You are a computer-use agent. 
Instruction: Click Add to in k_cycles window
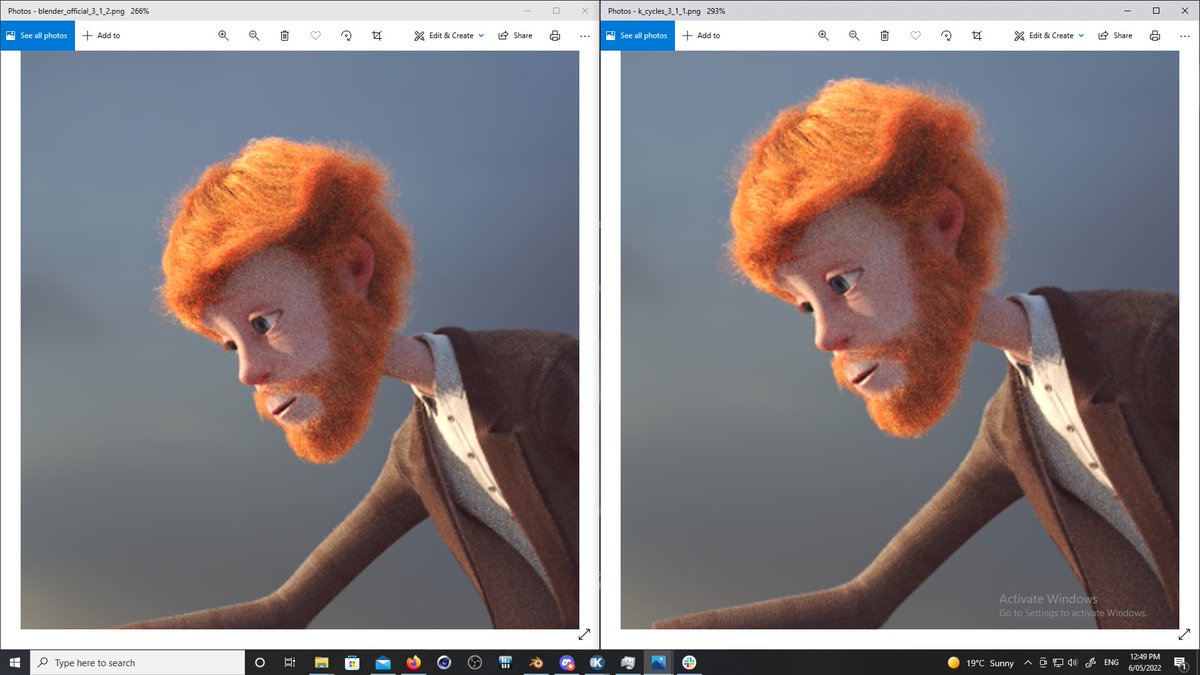point(701,35)
